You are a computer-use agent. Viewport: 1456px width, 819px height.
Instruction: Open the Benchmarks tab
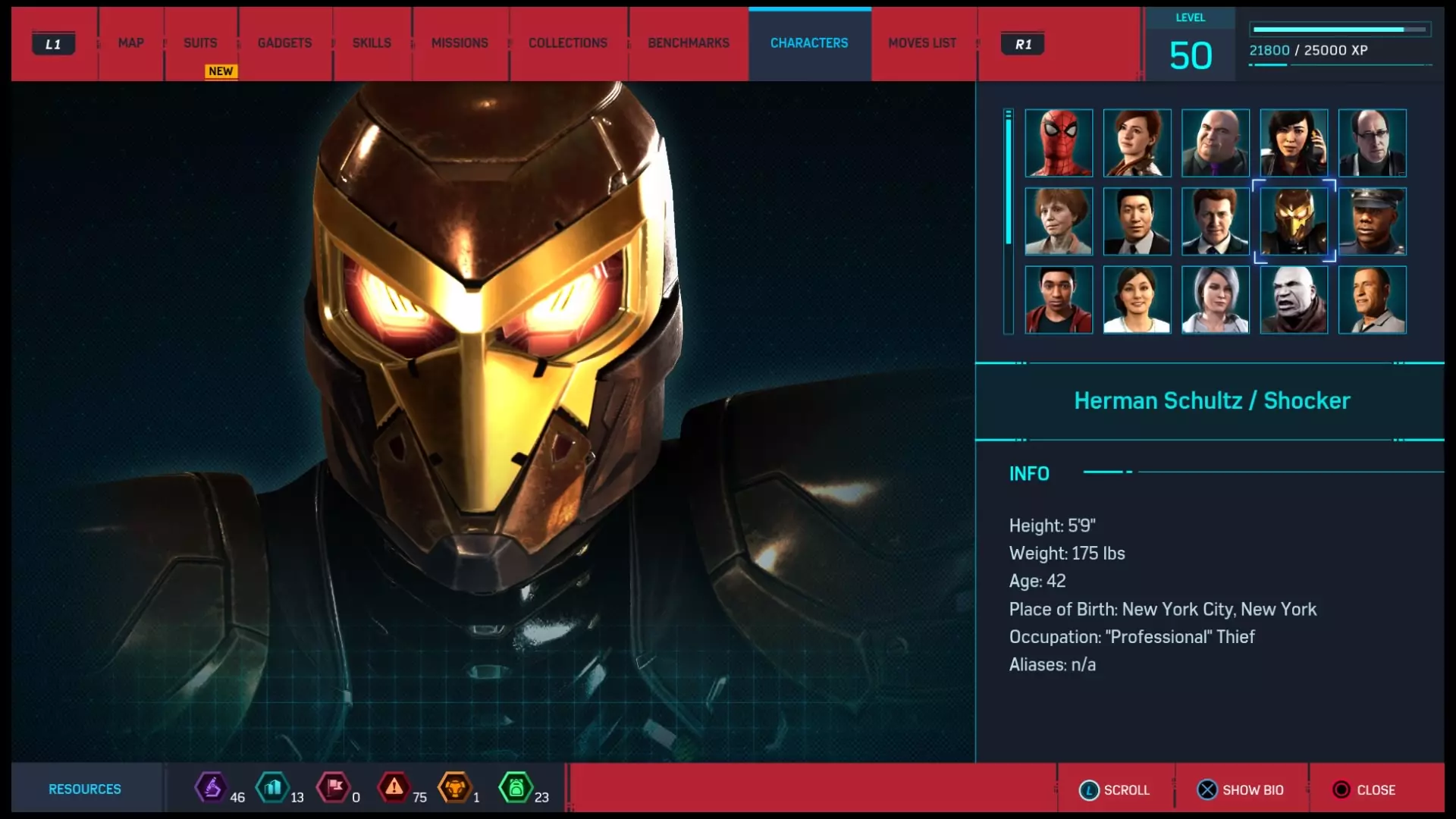click(689, 43)
